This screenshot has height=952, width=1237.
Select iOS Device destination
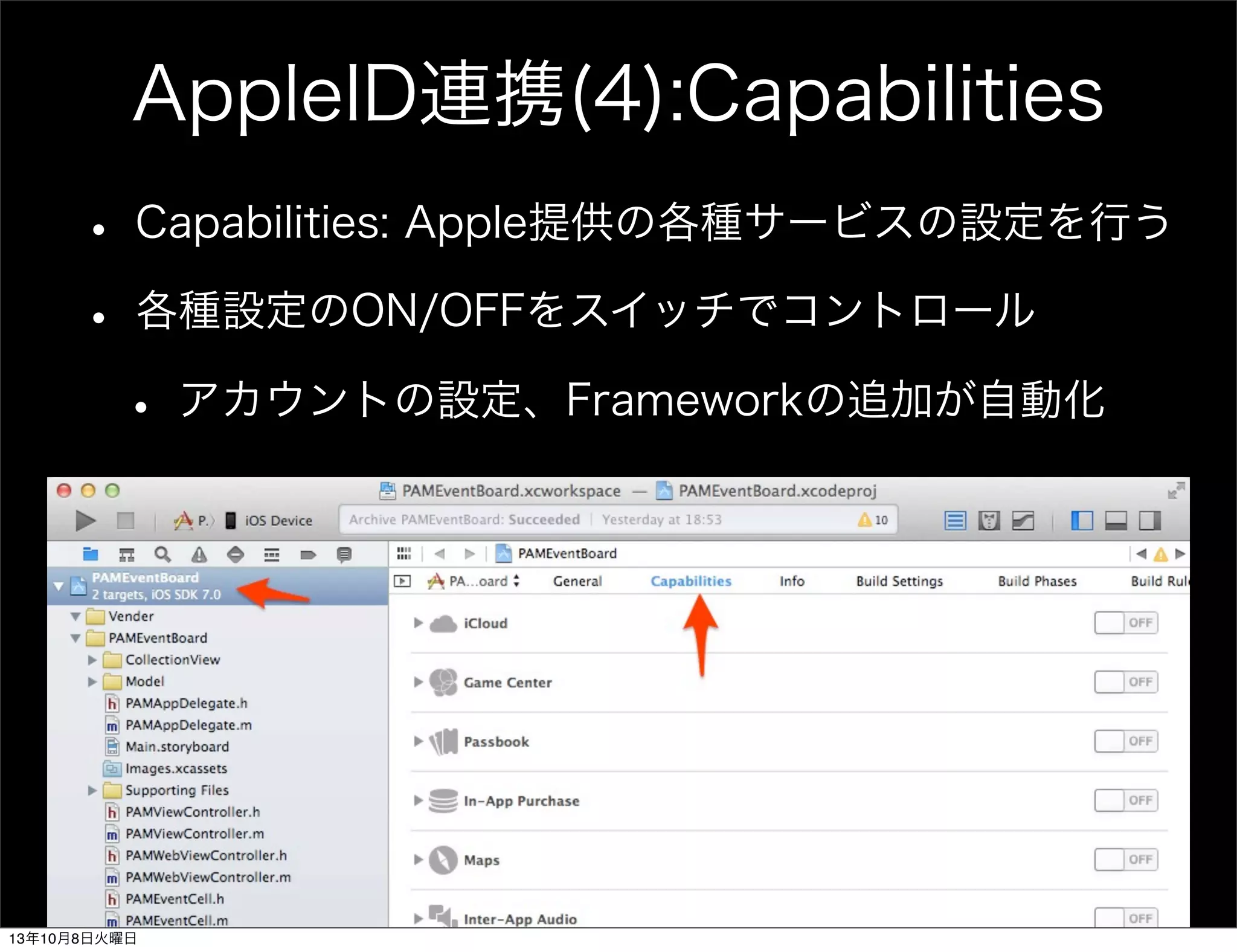pos(269,520)
